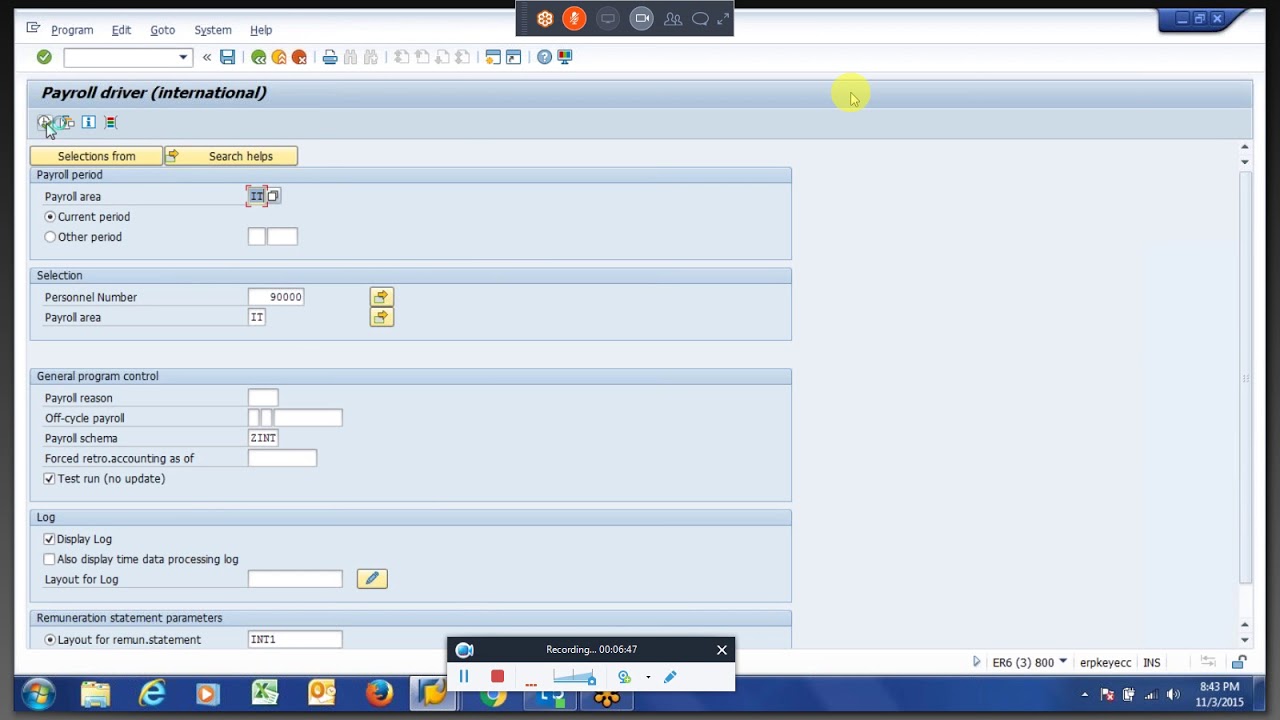The height and width of the screenshot is (720, 1280).
Task: Click the remun.statement layout field INT1
Action: pos(295,639)
